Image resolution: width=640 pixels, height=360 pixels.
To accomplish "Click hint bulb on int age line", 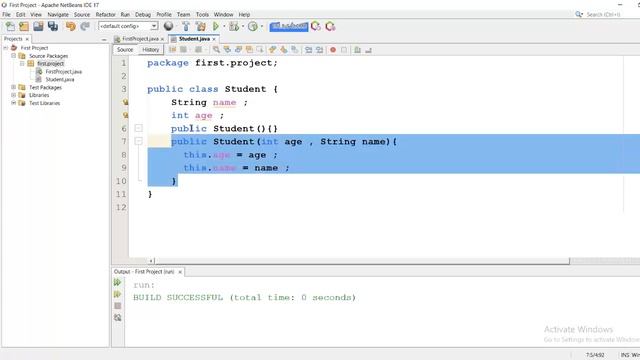I will tap(125, 116).
